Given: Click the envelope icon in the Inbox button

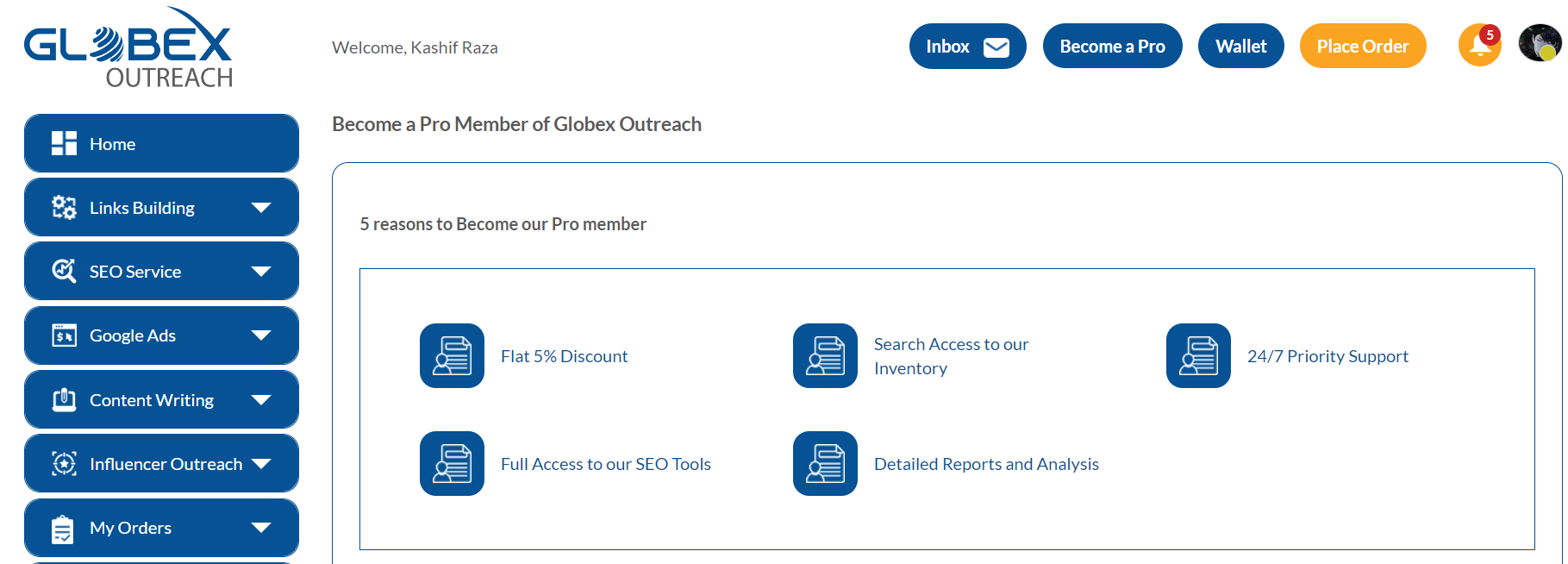Looking at the screenshot, I should (x=996, y=47).
